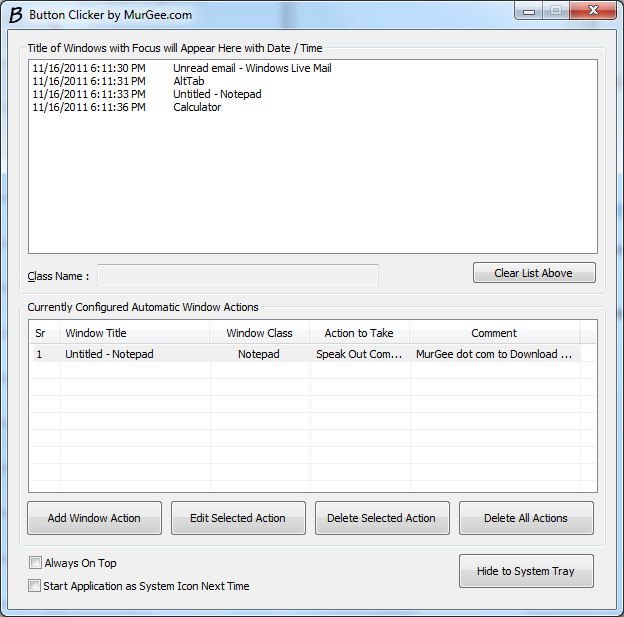Select the AltTab entry in focus list
Image resolution: width=624 pixels, height=617 pixels.
click(x=189, y=81)
